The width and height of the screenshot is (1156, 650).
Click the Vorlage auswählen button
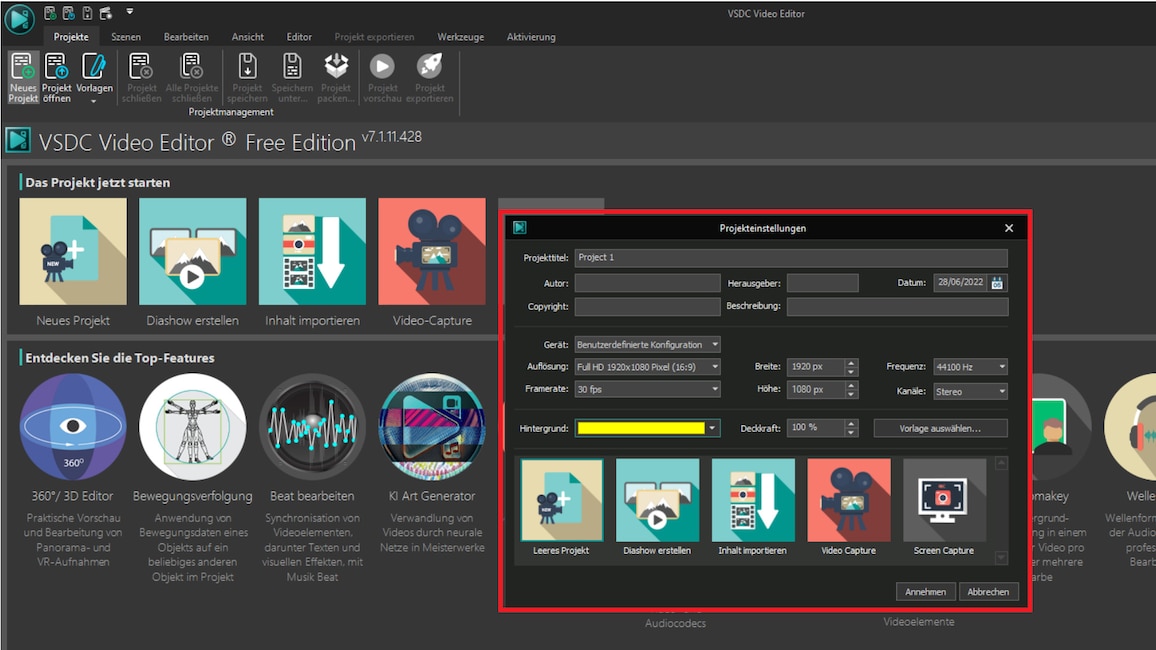pyautogui.click(x=940, y=427)
